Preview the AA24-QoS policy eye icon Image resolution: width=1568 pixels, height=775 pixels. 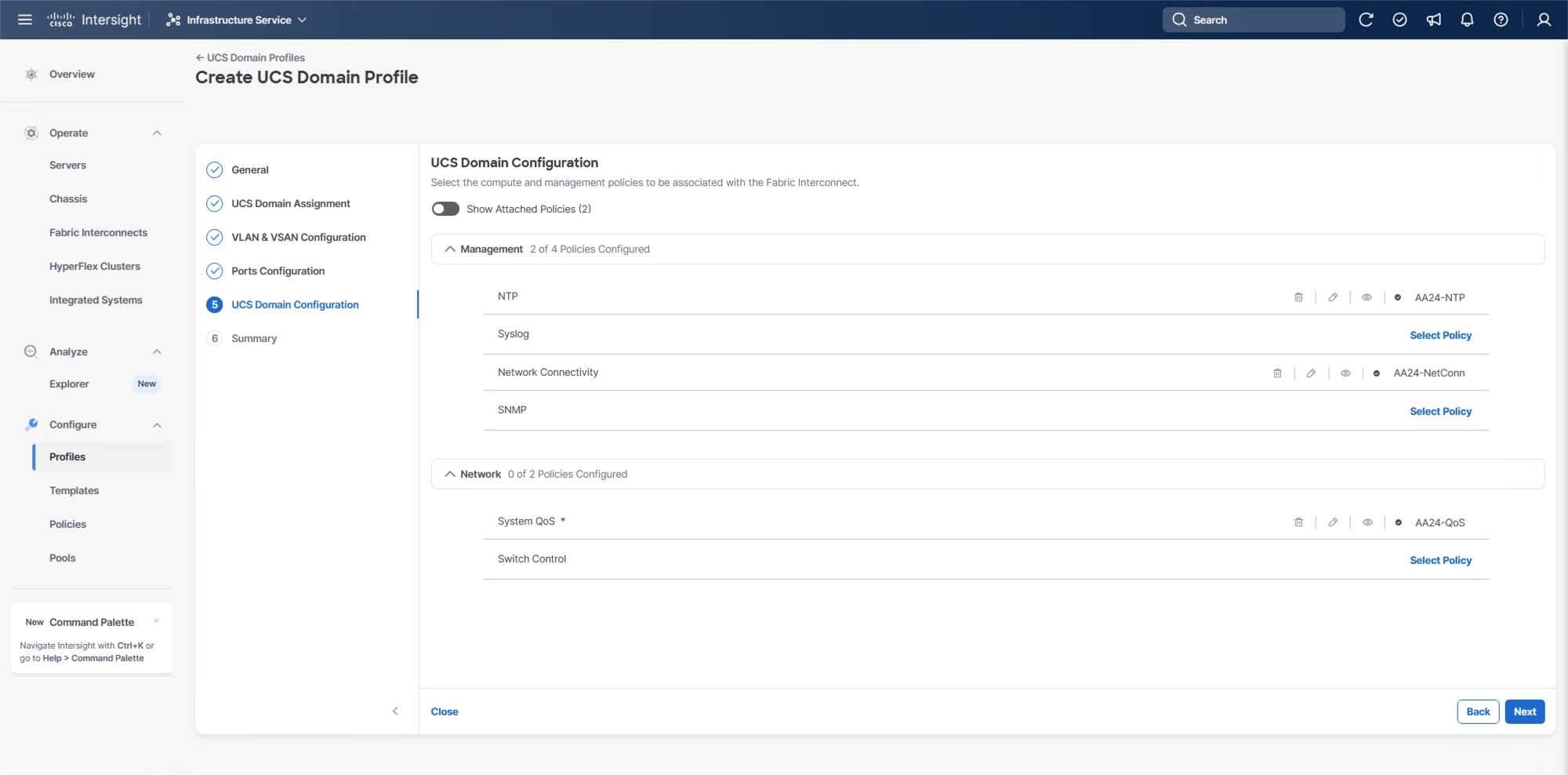(x=1367, y=522)
